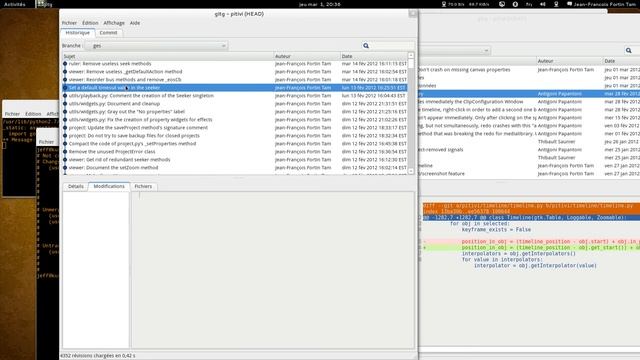Click Auteur column header in background gitg window
640x360 pixels.
tap(569, 61)
